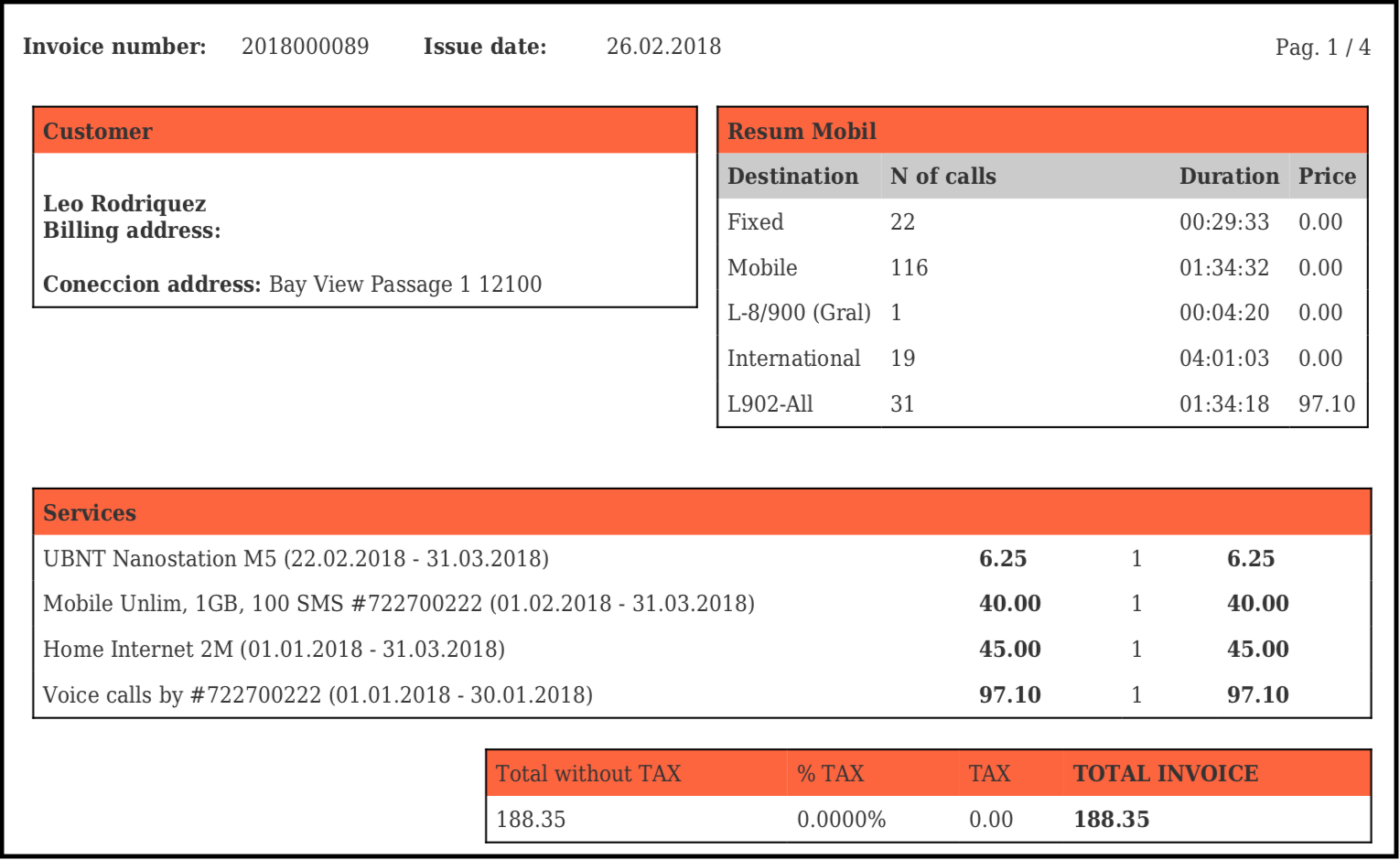The image size is (1400, 860).
Task: Select the Services section header
Action: coord(90,513)
